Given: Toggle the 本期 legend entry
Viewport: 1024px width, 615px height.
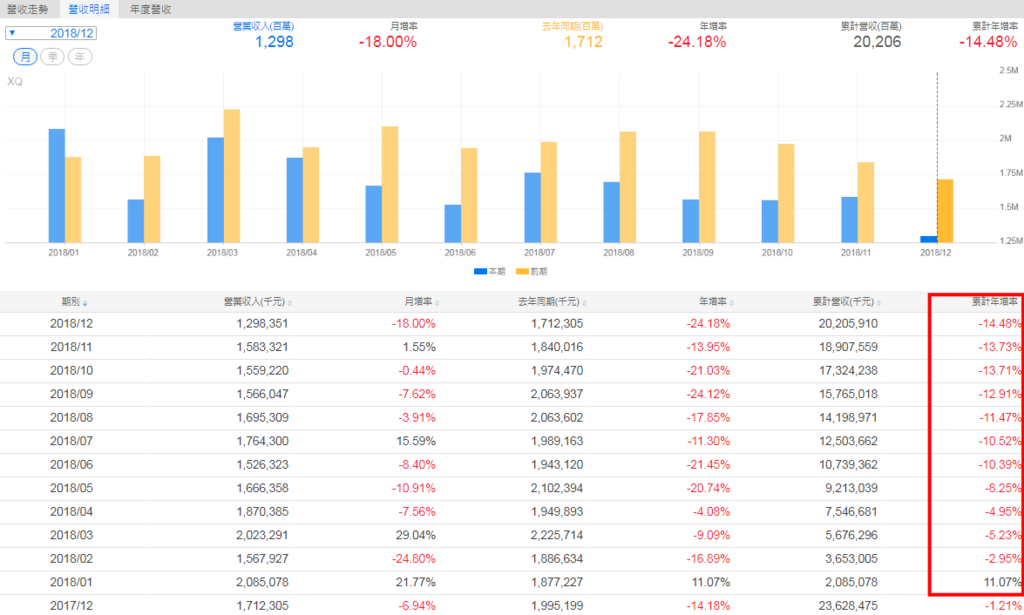Looking at the screenshot, I should pos(490,271).
